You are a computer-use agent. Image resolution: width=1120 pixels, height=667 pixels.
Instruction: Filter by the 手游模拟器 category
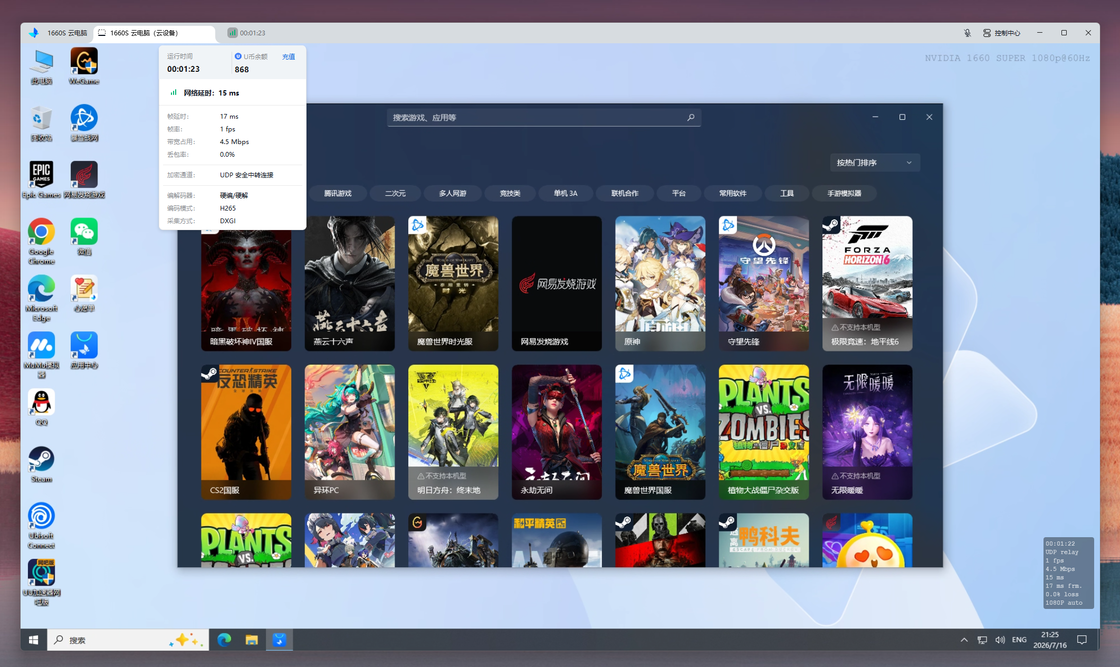pos(844,194)
